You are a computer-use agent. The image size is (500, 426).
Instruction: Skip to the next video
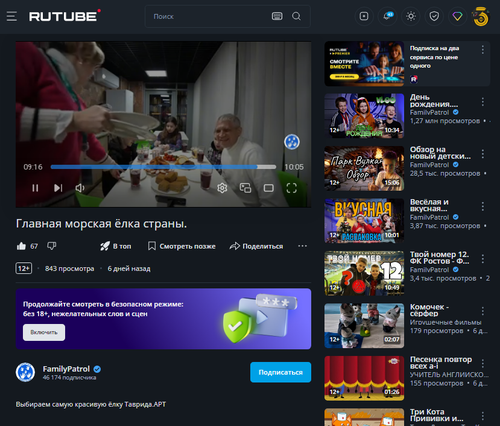(x=58, y=188)
